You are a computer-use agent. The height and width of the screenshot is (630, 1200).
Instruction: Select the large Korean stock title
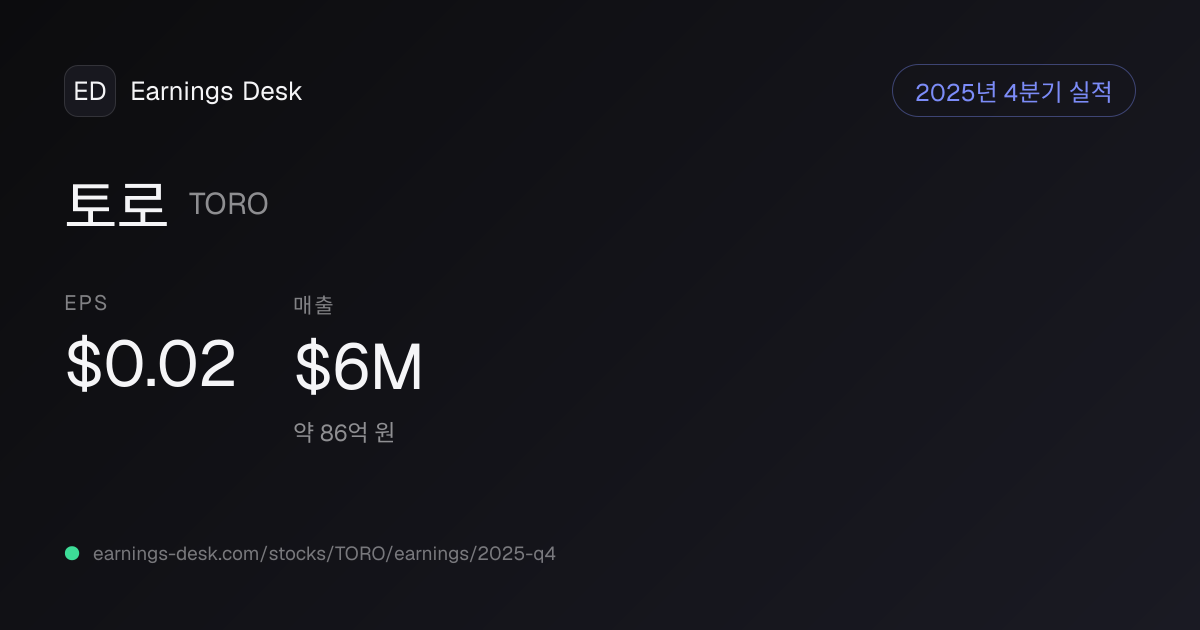tap(116, 204)
